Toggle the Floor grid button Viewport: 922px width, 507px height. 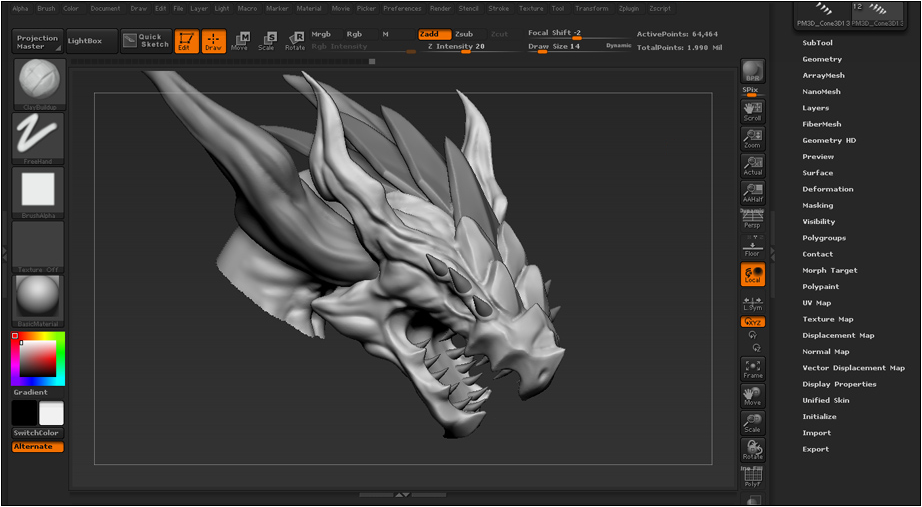(x=753, y=247)
